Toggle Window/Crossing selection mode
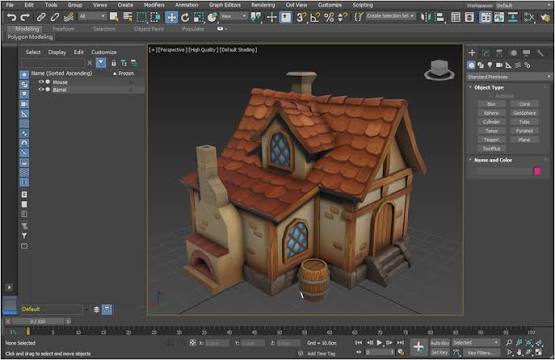Image resolution: width=555 pixels, height=360 pixels. [155, 17]
